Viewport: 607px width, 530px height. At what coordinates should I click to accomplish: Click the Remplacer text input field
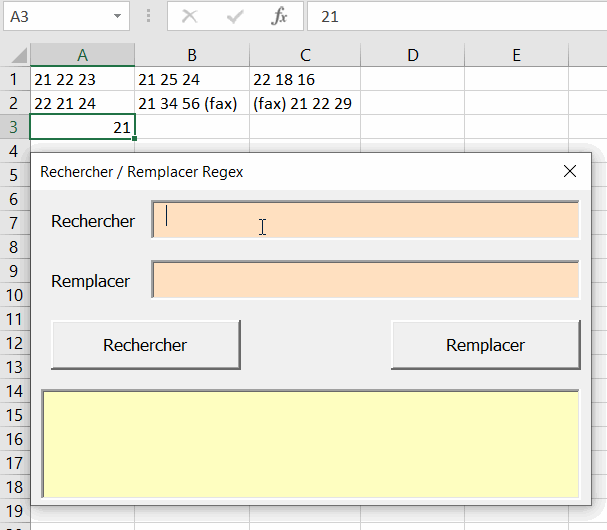click(366, 280)
